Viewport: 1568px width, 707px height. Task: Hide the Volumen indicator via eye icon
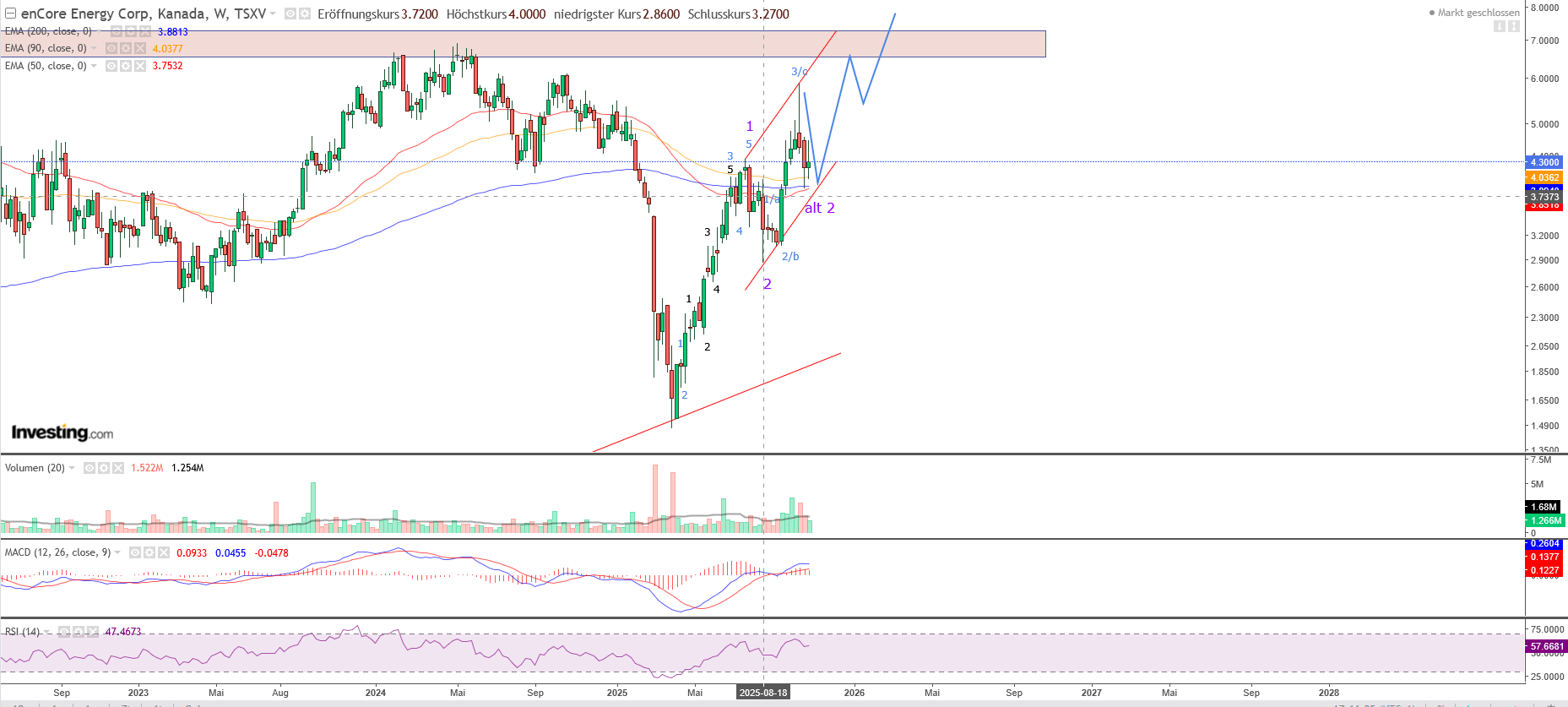click(x=90, y=468)
